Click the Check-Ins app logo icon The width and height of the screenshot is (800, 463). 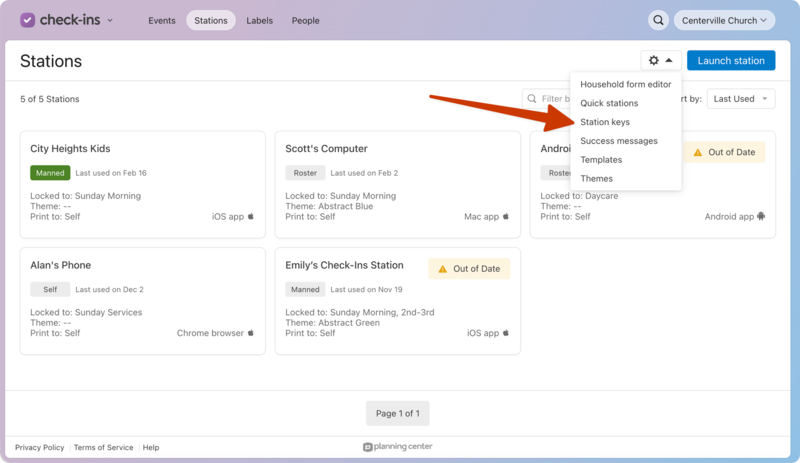(x=28, y=20)
